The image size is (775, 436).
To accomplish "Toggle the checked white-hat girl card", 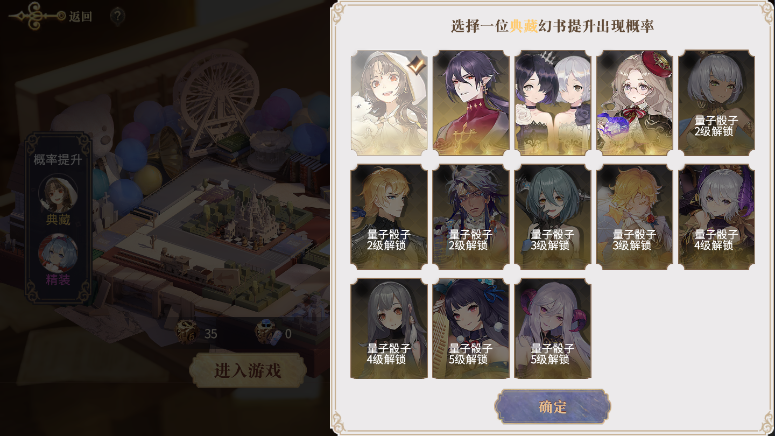I will (x=389, y=102).
